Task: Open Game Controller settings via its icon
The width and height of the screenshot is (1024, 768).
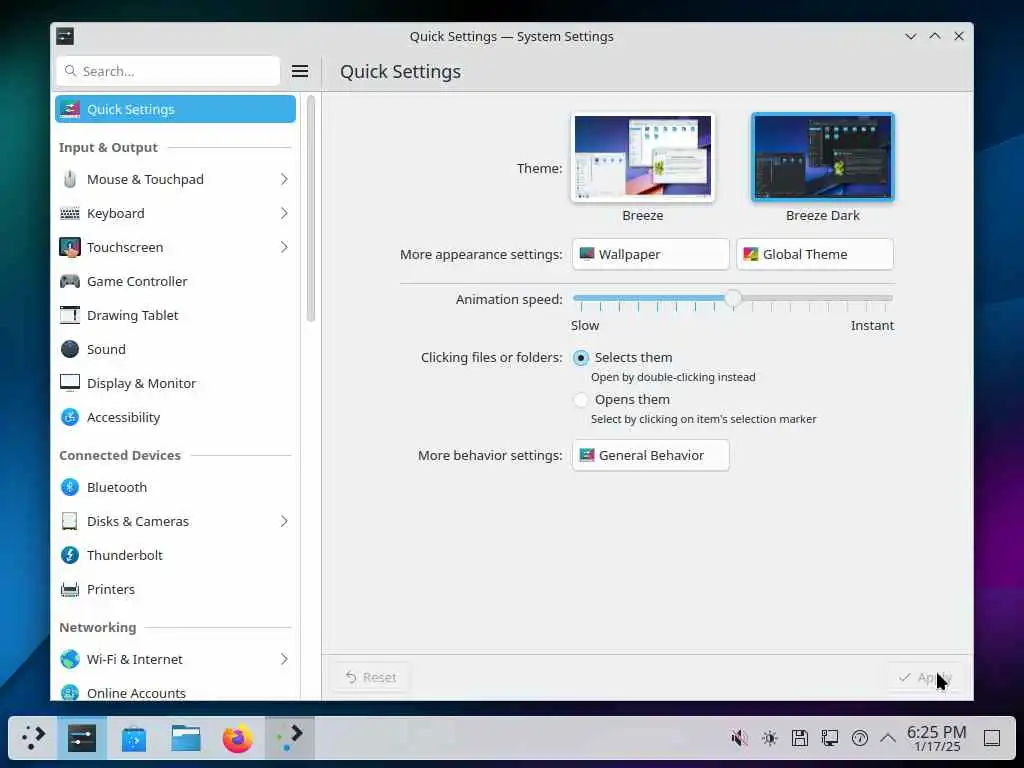Action: pos(70,281)
